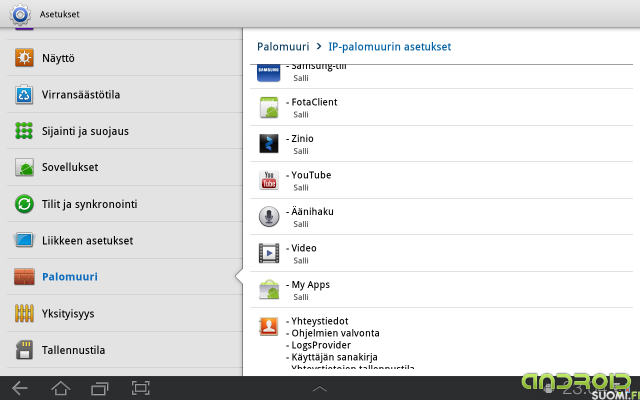
Task: Take a screenshot with capture icon
Action: pos(140,388)
